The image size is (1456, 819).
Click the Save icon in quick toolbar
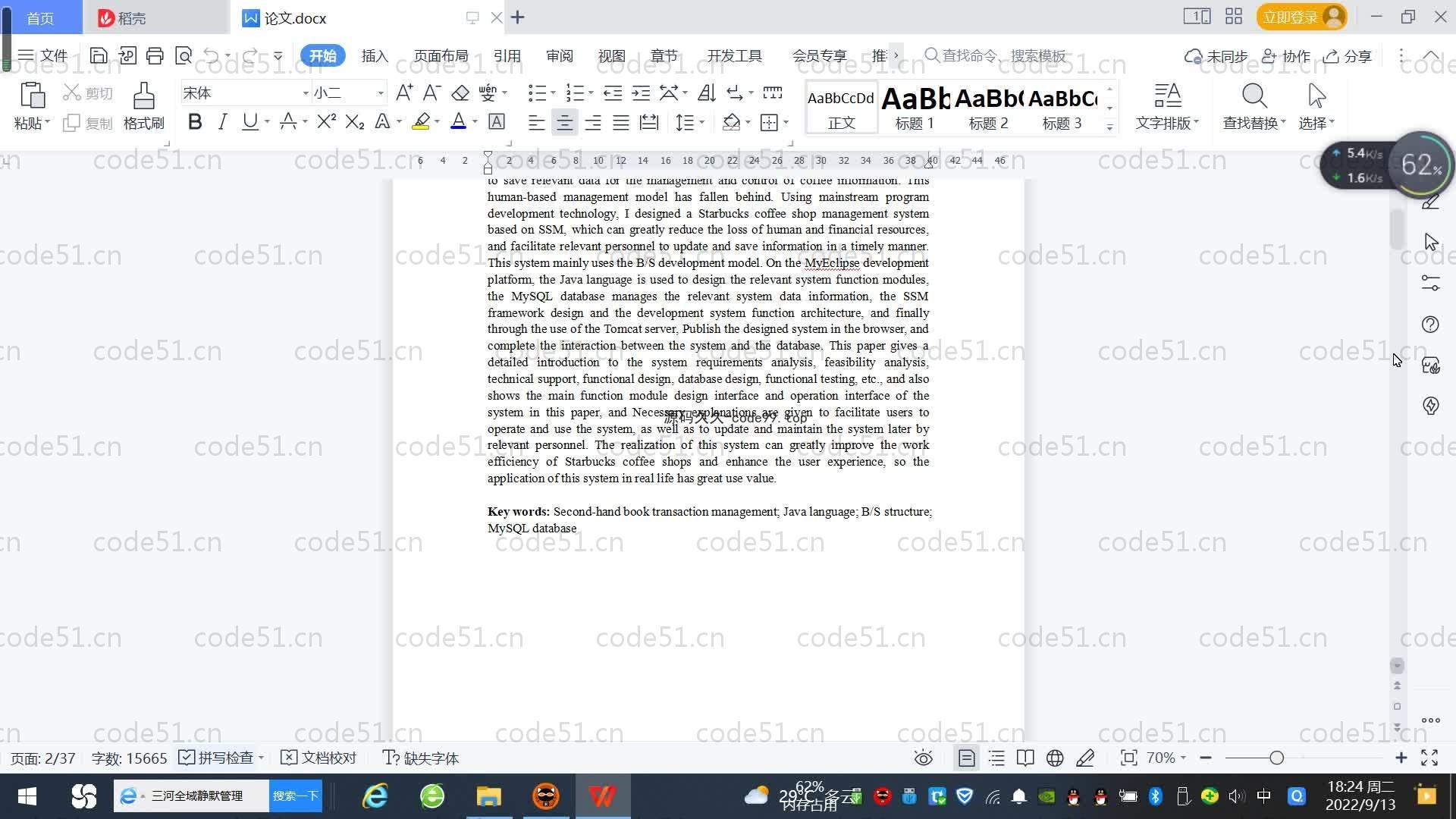pos(98,55)
